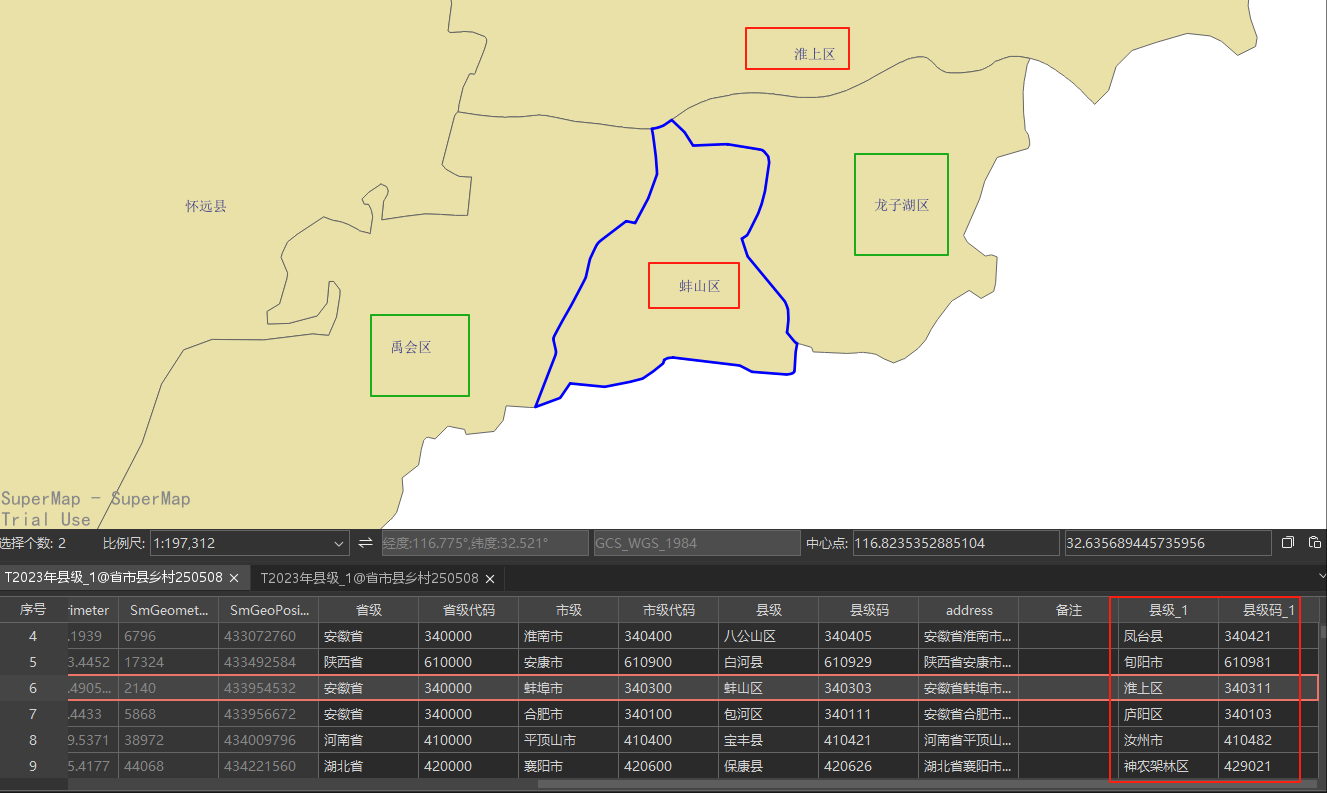Viewport: 1327px width, 793px height.
Task: Click the 汝州市 cell
Action: point(1168,740)
